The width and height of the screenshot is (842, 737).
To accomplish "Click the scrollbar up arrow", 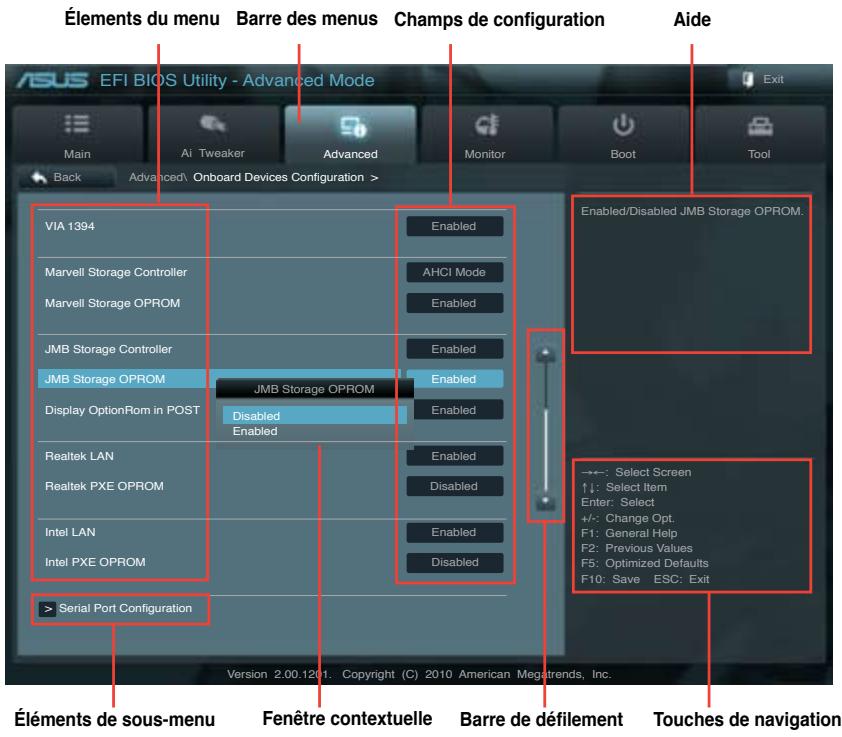I will point(546,353).
